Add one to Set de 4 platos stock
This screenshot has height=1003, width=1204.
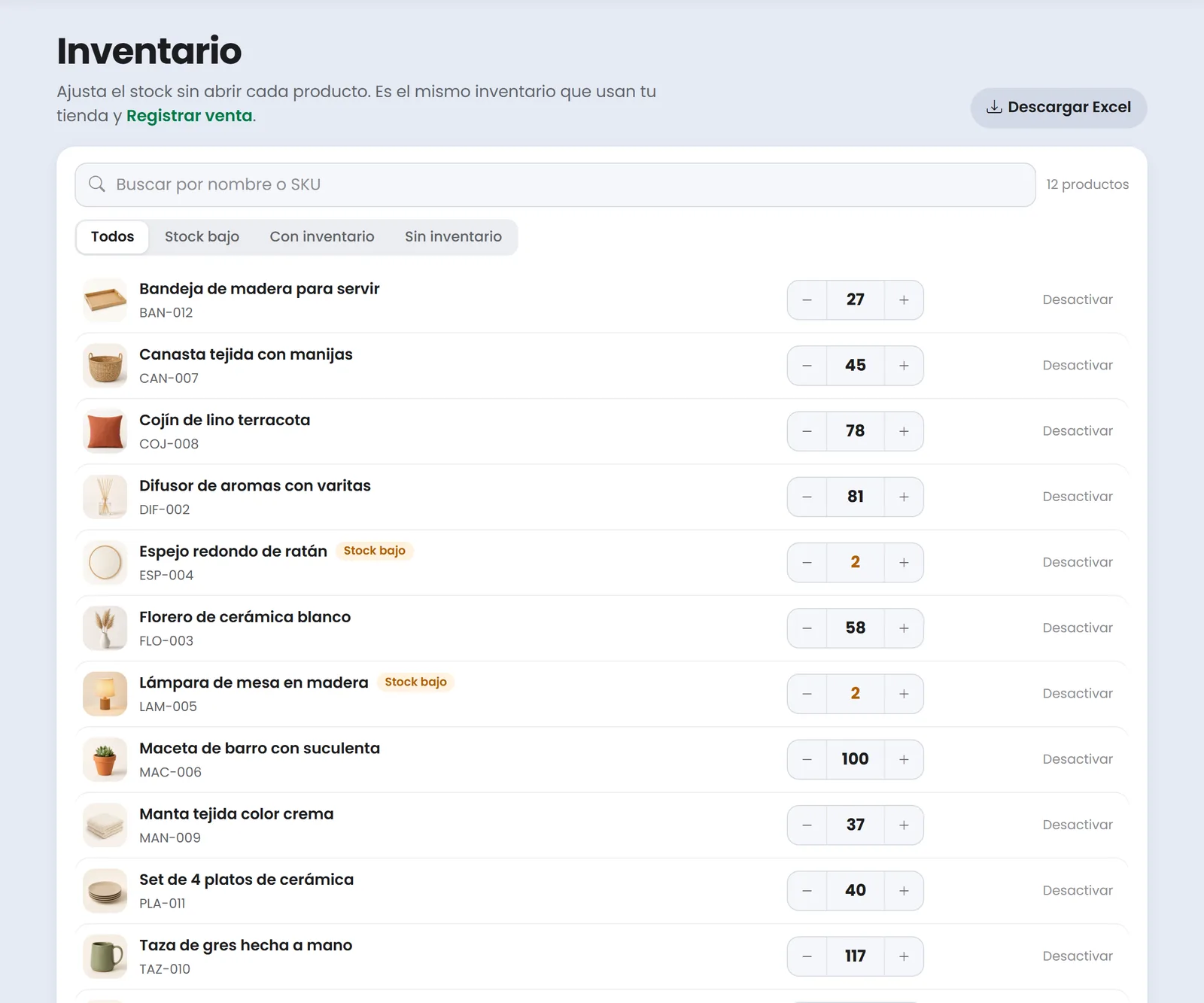point(904,891)
